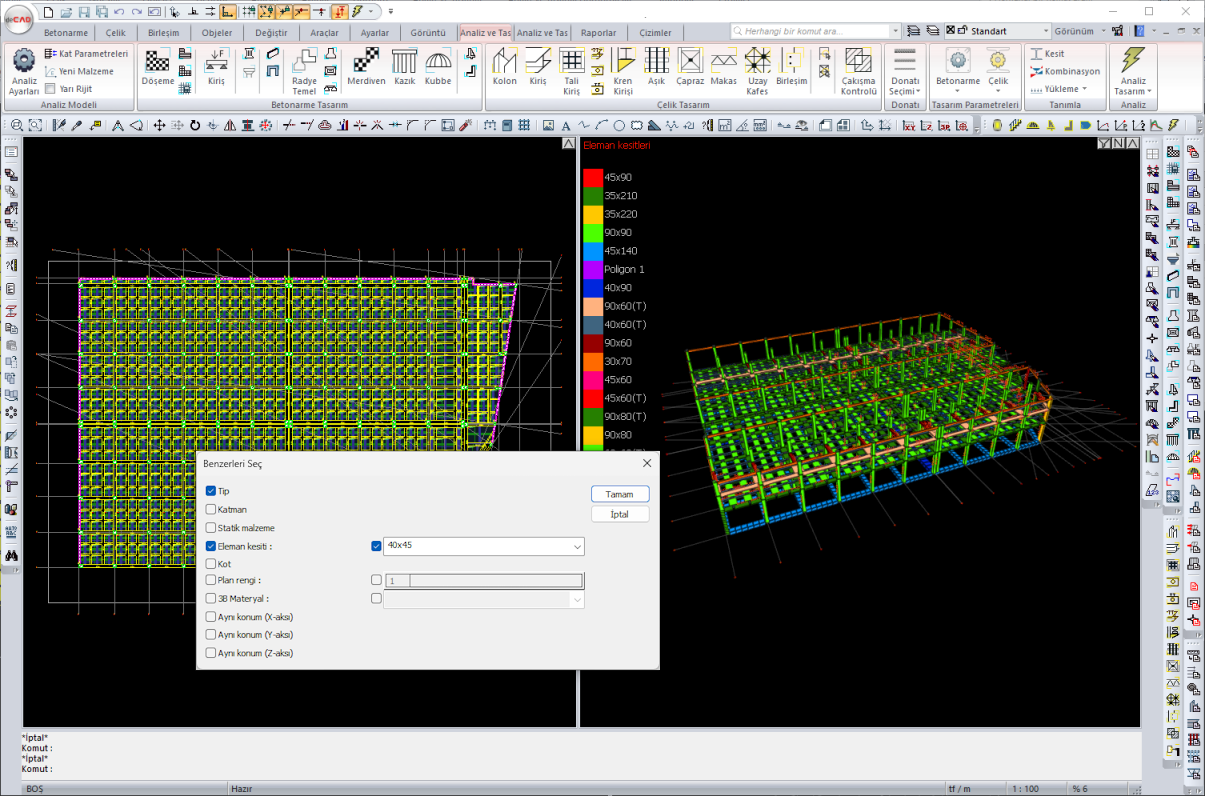This screenshot has height=796, width=1205.
Task: Click the red 45x90 legend swatch
Action: [593, 177]
